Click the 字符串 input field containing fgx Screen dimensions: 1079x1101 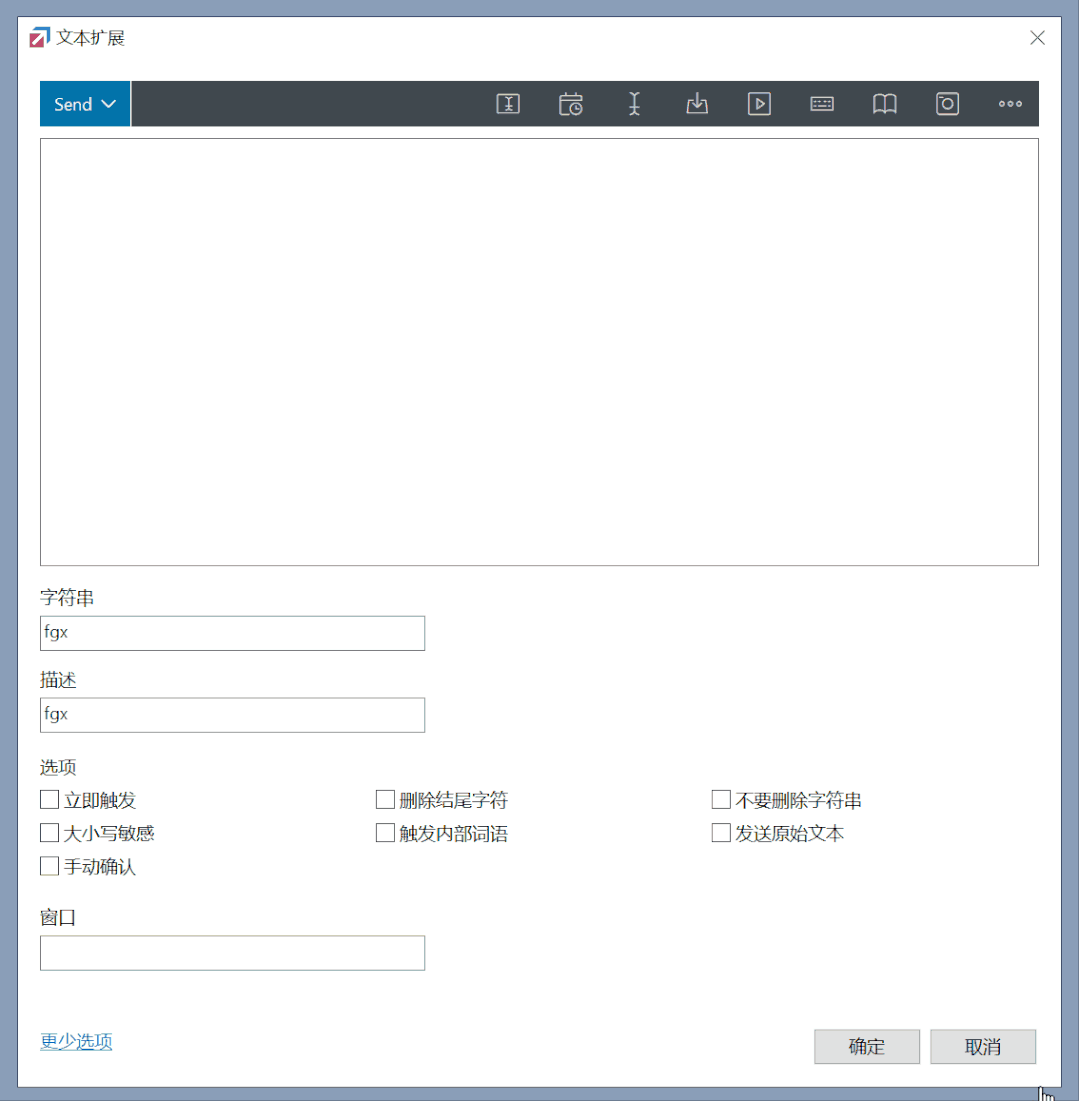click(232, 633)
